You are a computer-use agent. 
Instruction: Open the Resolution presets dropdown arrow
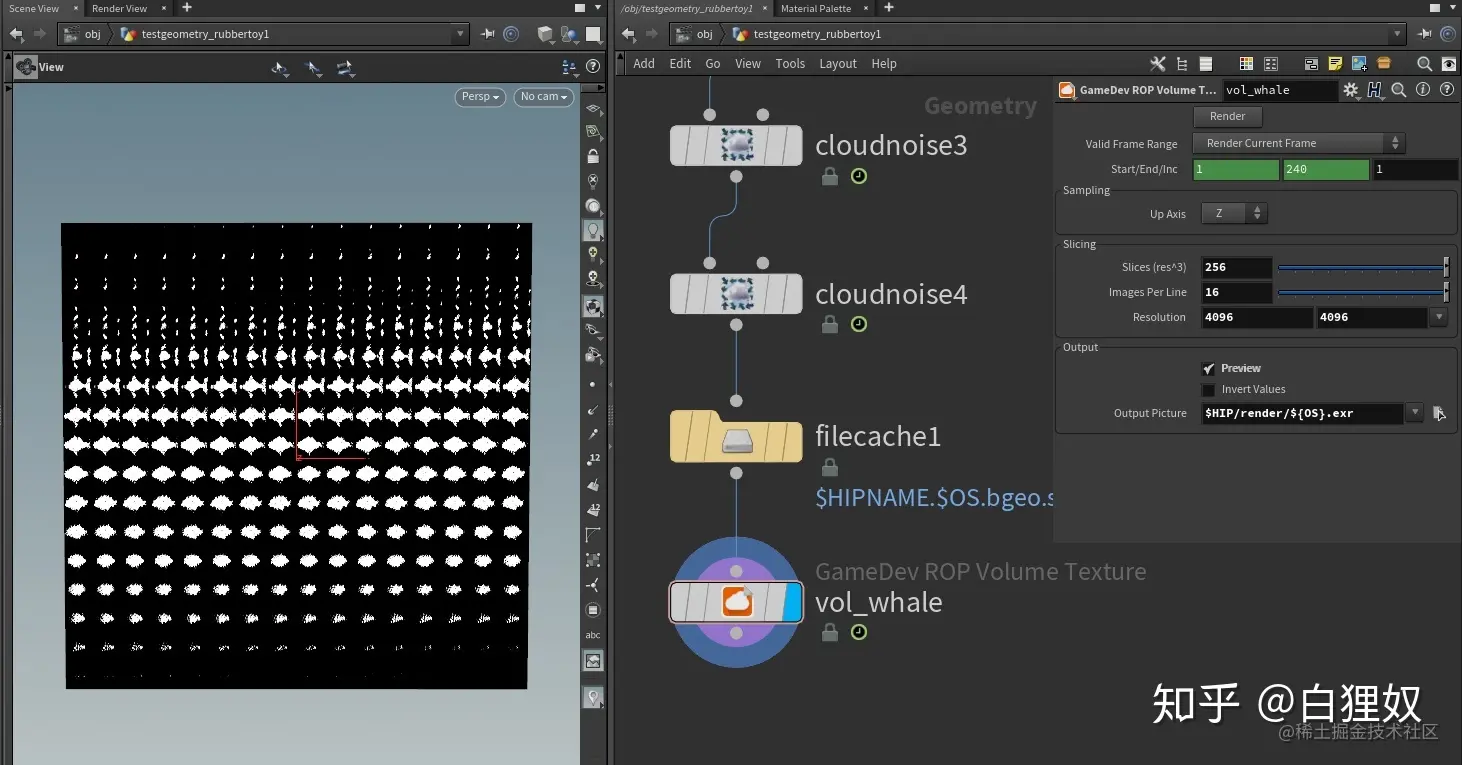point(1438,318)
